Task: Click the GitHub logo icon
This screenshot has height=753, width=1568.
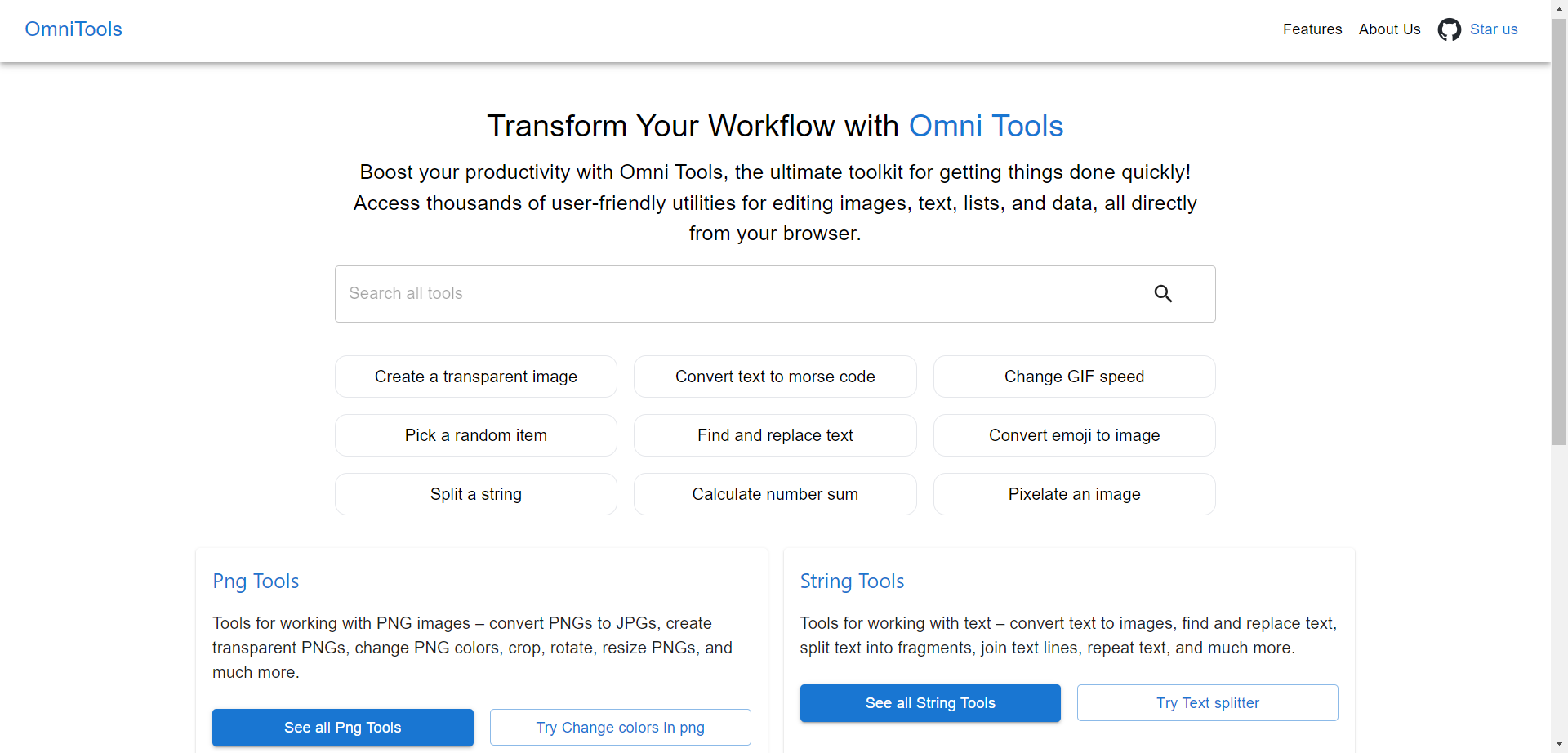Action: 1449,29
